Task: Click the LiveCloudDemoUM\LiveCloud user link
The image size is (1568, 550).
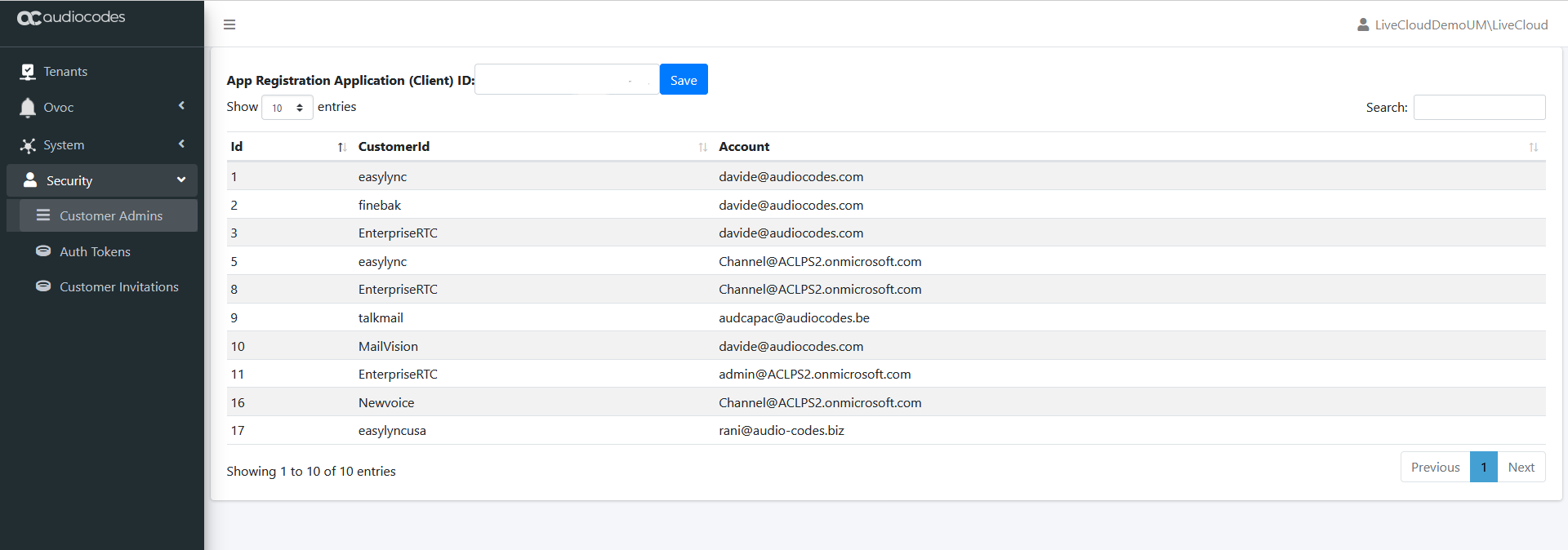Action: tap(1461, 24)
